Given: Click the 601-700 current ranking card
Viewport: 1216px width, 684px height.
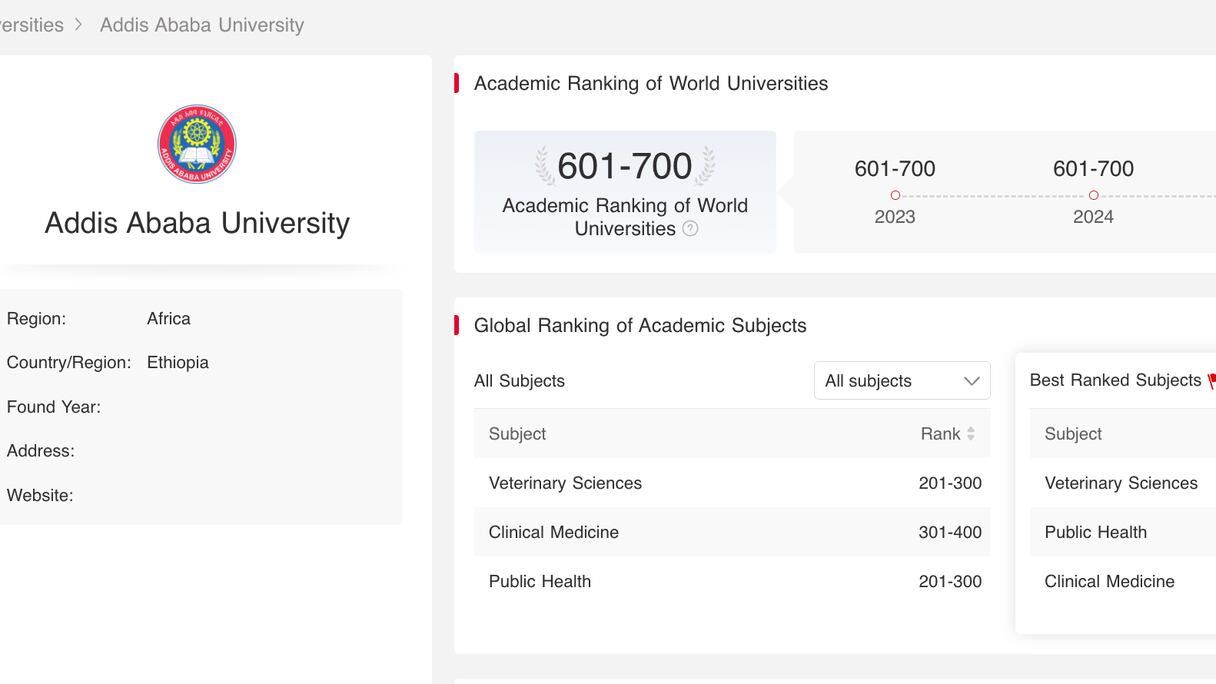Looking at the screenshot, I should pos(625,191).
